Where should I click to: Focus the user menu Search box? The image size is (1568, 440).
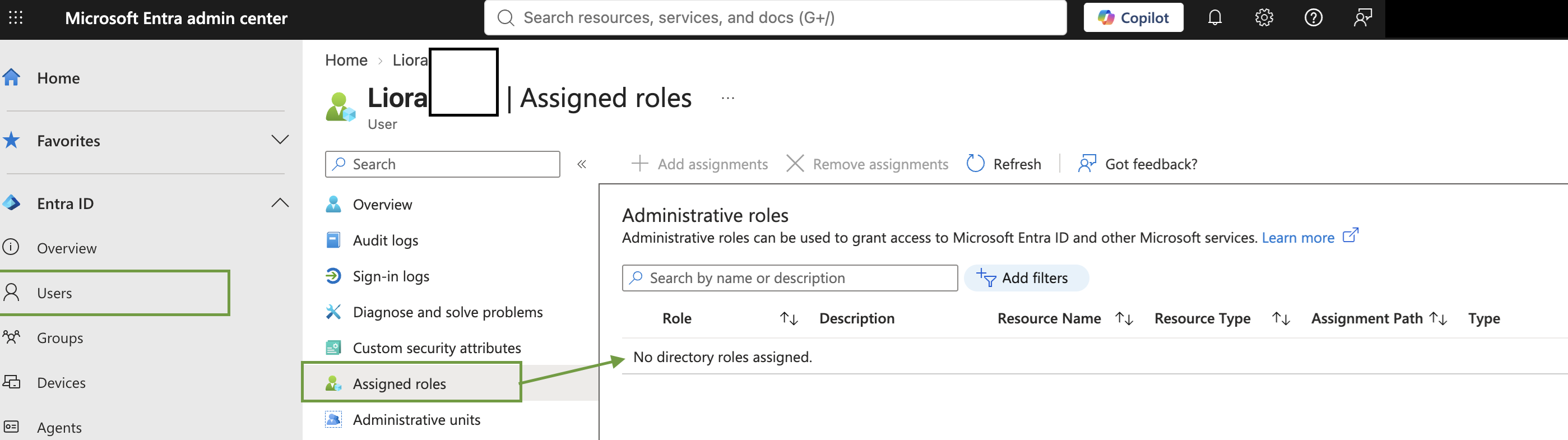click(443, 164)
